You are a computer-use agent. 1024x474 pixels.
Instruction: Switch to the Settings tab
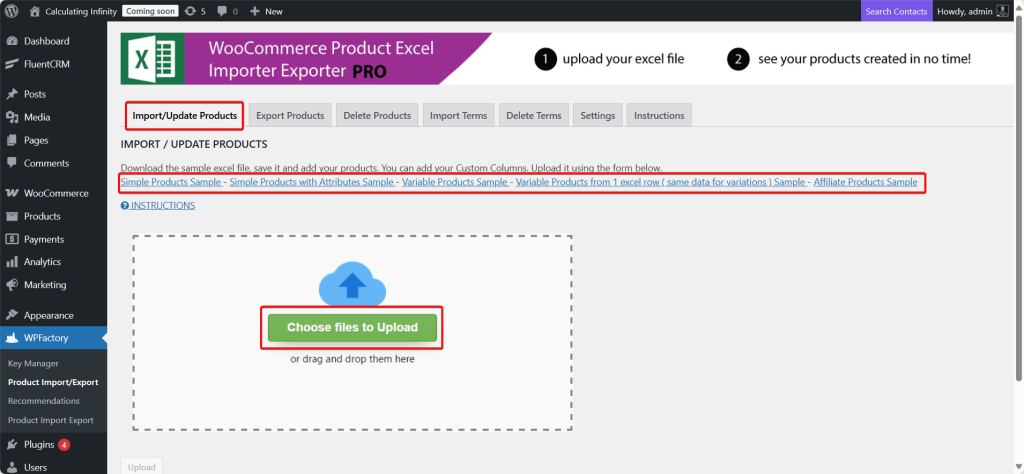click(x=598, y=116)
